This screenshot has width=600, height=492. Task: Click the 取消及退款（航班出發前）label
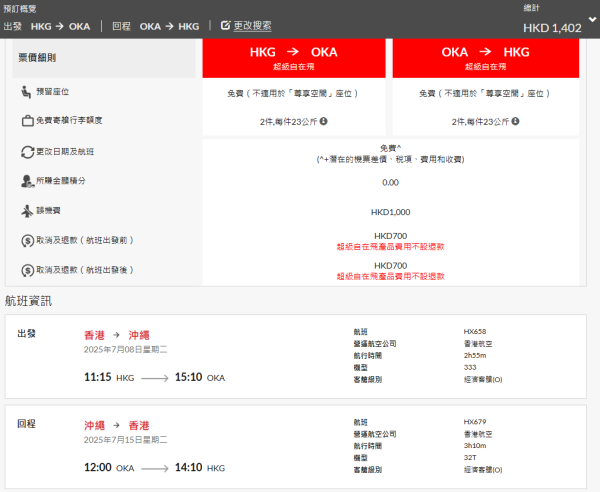pyautogui.click(x=85, y=240)
